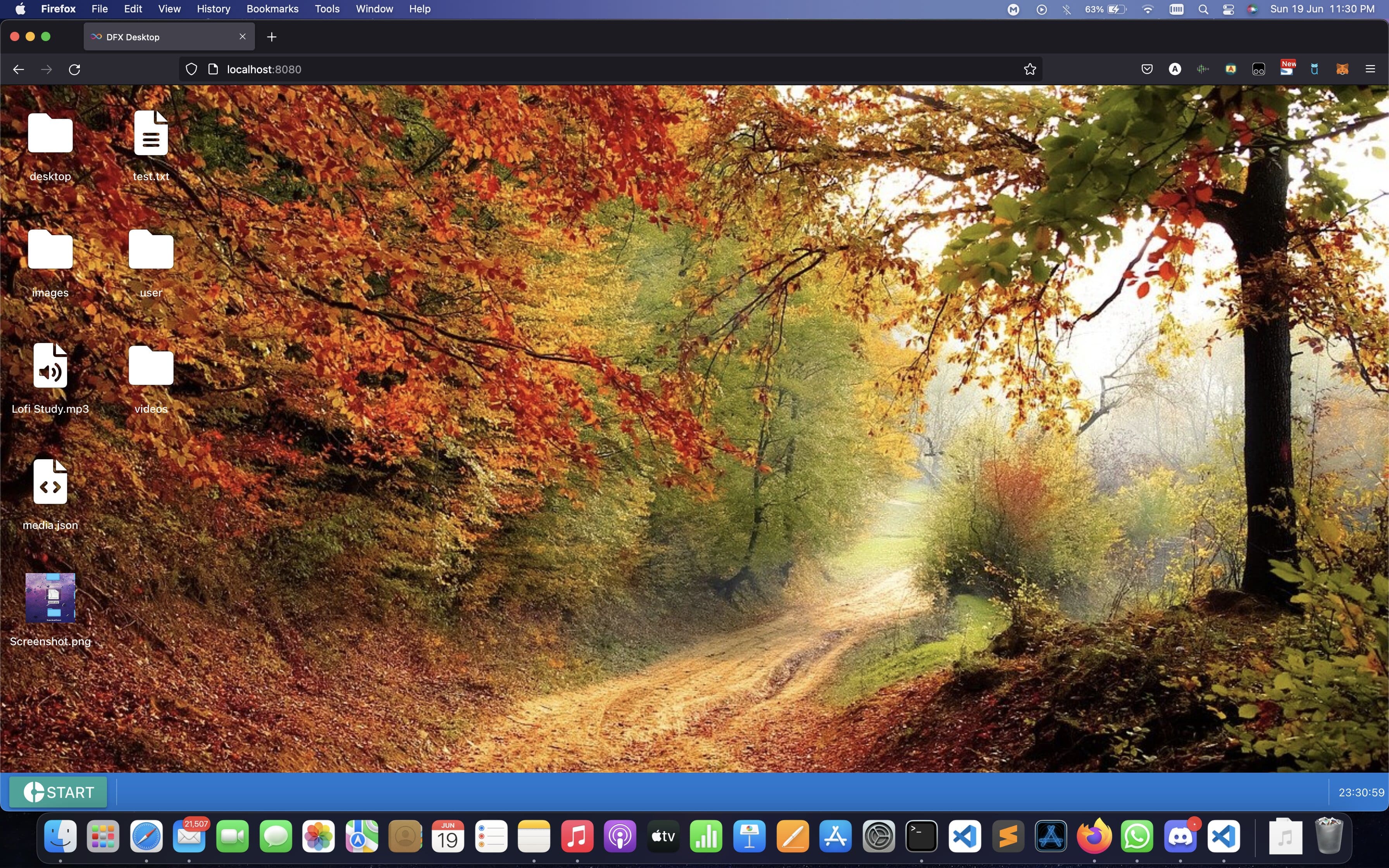Image resolution: width=1389 pixels, height=868 pixels.
Task: Reload the current page
Action: point(75,69)
